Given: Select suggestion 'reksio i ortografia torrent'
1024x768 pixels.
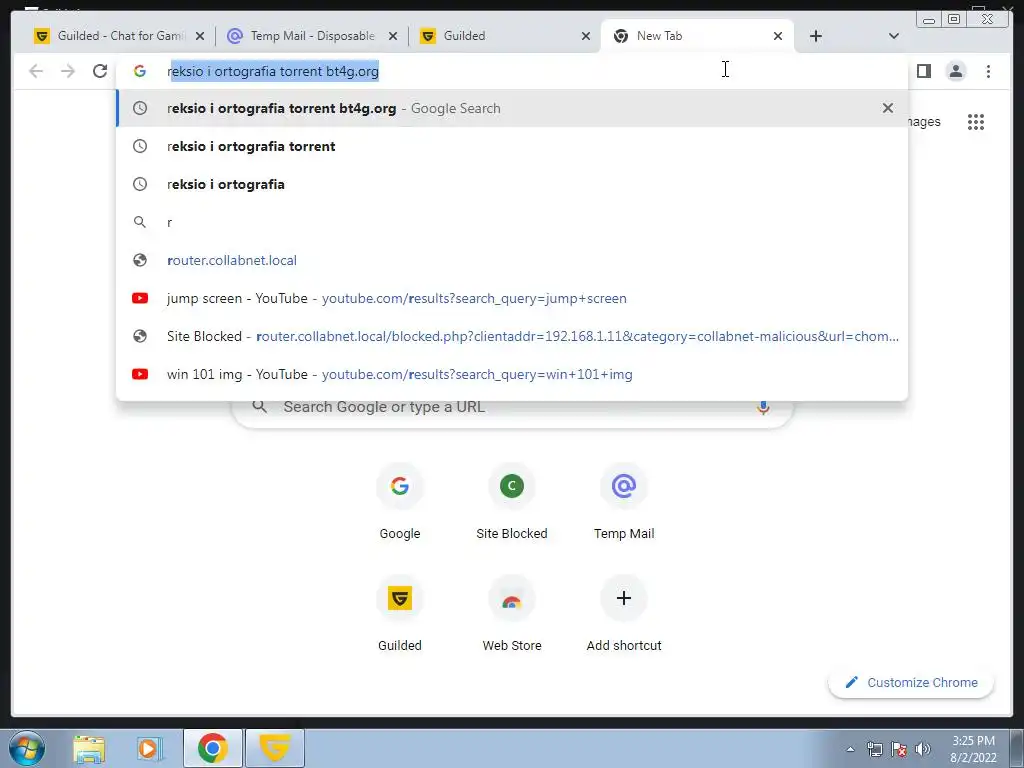Looking at the screenshot, I should pyautogui.click(x=512, y=146).
